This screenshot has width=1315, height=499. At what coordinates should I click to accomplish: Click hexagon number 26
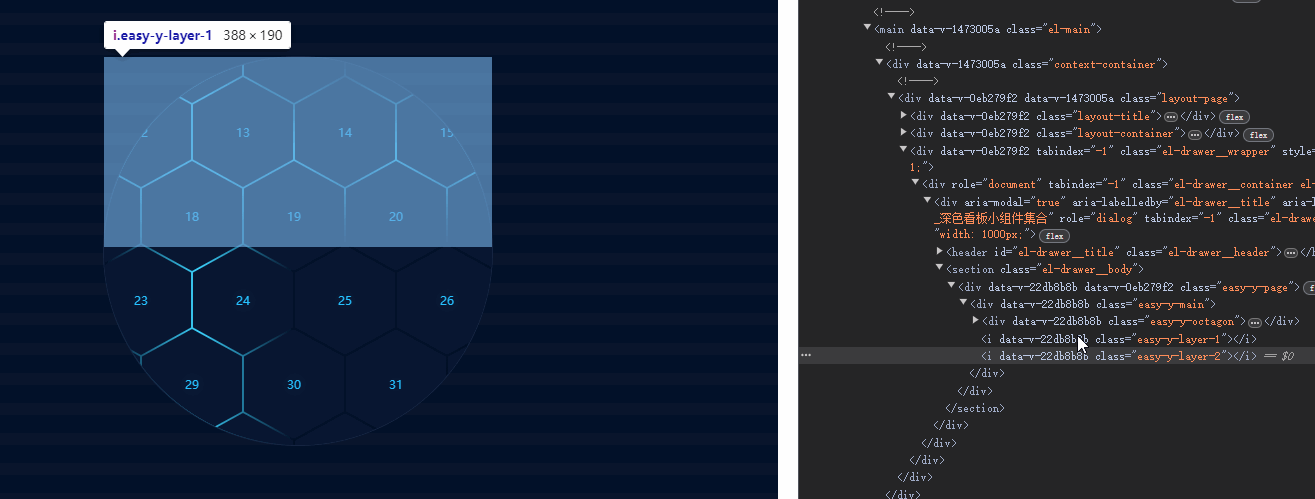(447, 300)
